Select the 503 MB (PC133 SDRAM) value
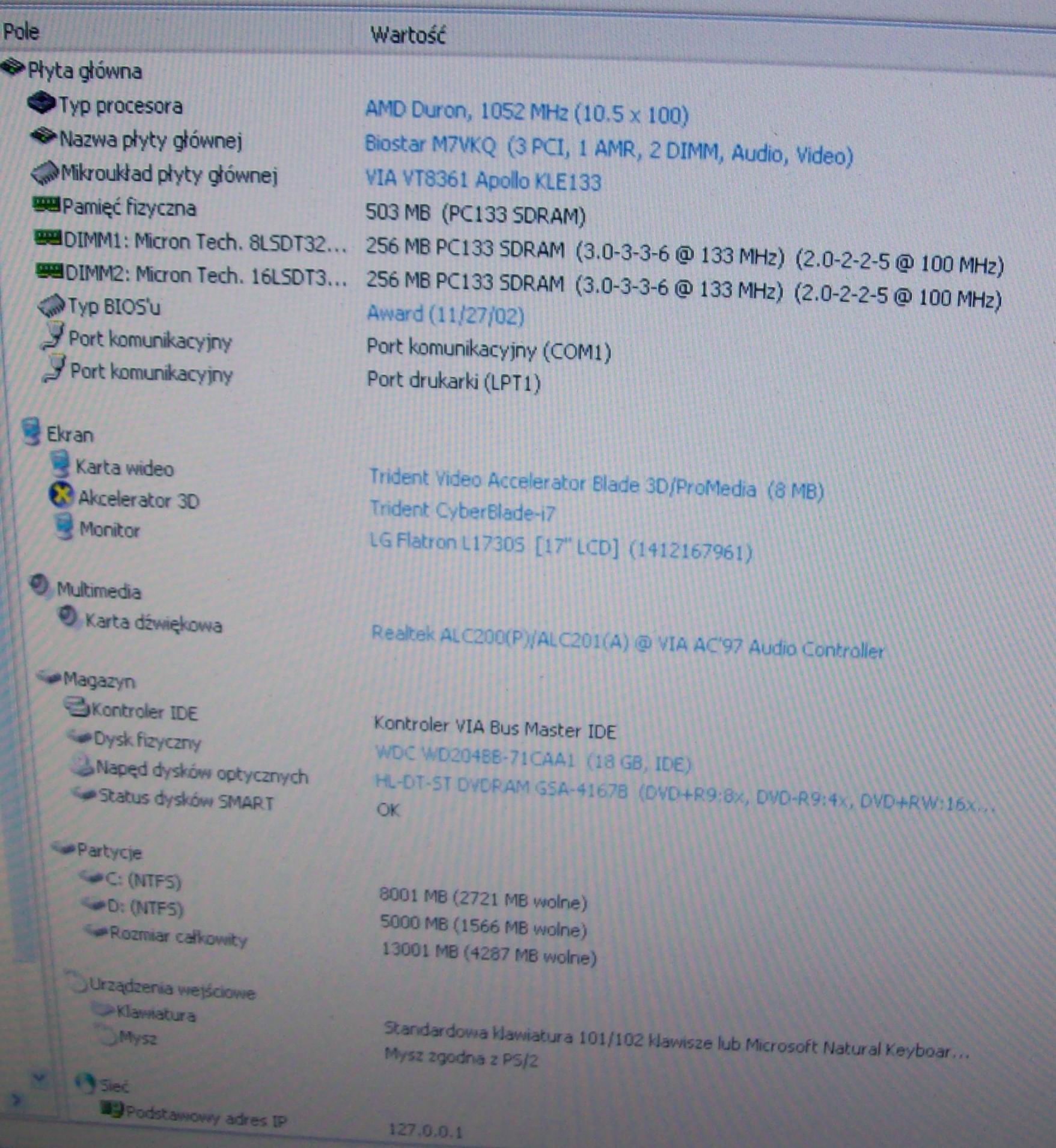 pyautogui.click(x=475, y=214)
